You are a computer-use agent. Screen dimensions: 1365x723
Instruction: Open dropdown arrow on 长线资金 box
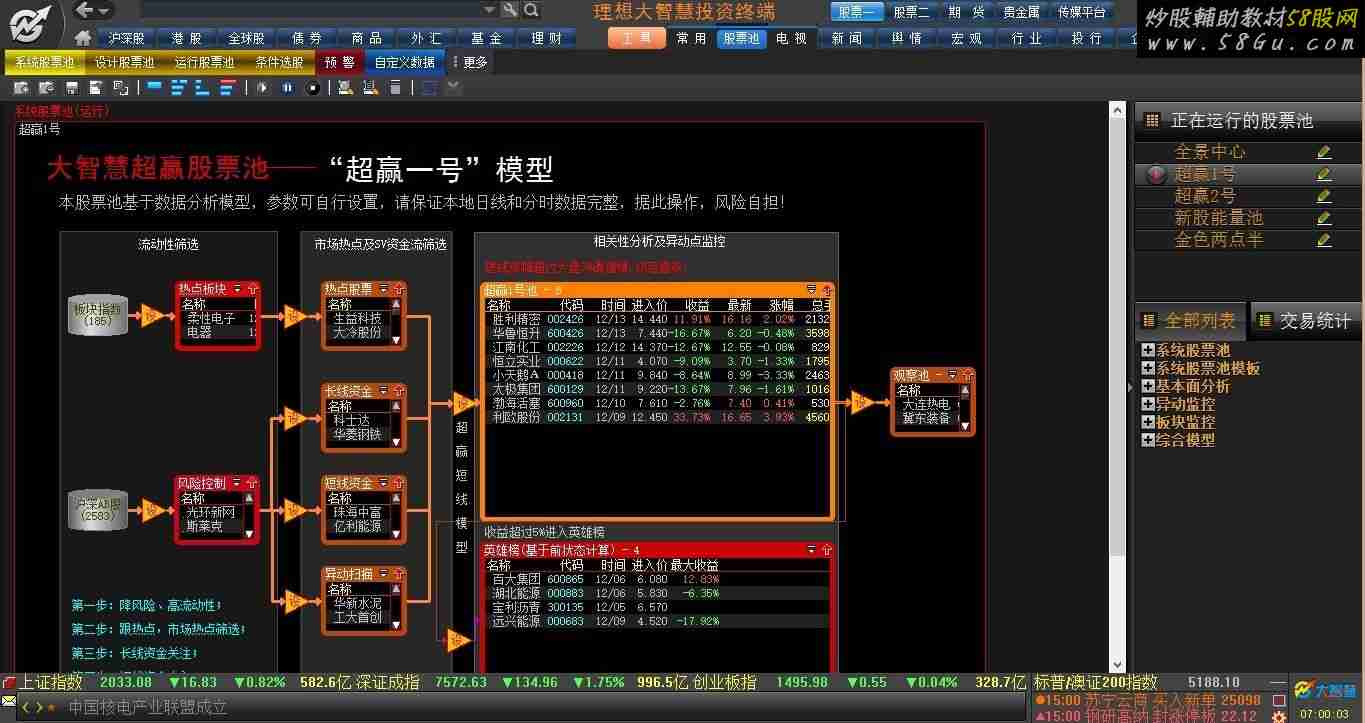383,391
